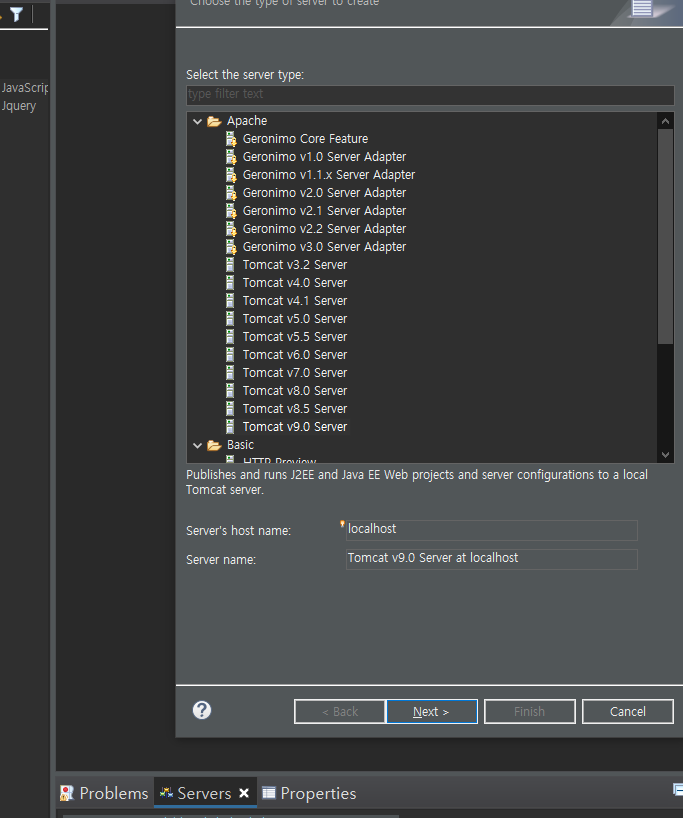Click the Problems view icon

(66, 793)
